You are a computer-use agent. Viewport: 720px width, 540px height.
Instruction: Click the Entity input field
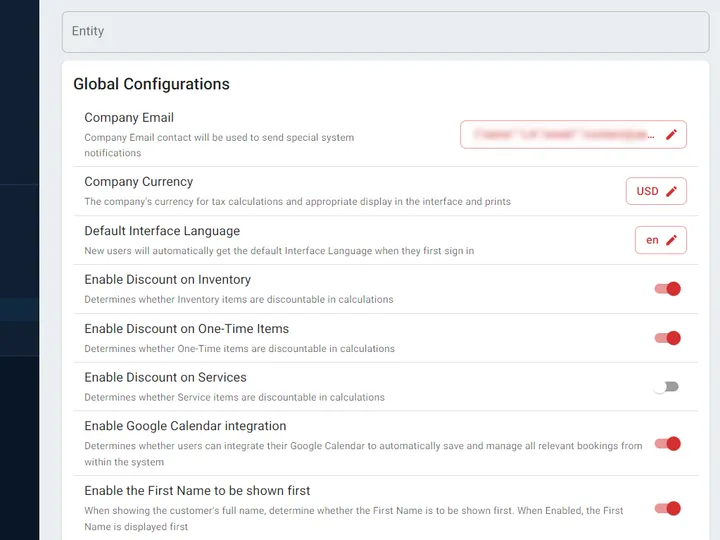[x=386, y=32]
